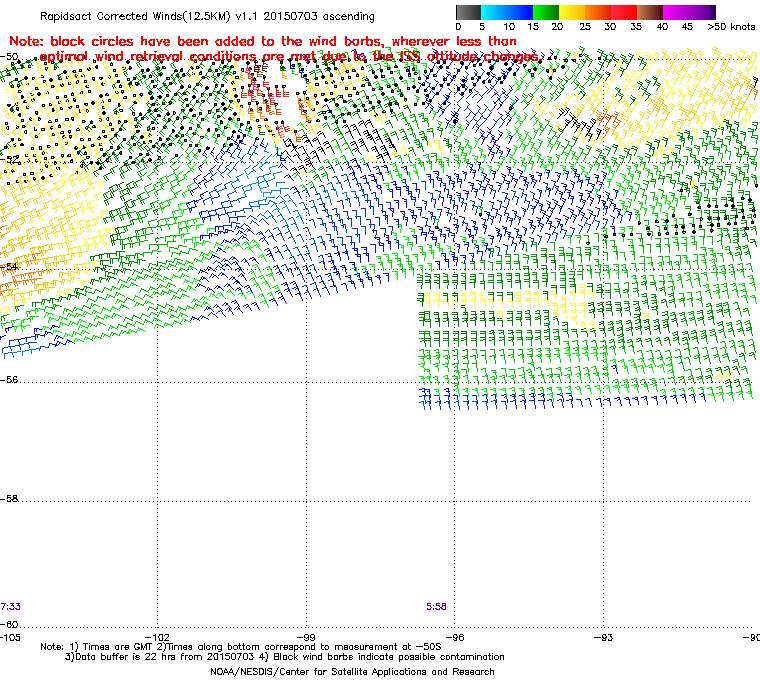
Task: Click the blue 10-15 knots legend segment
Action: (x=520, y=12)
